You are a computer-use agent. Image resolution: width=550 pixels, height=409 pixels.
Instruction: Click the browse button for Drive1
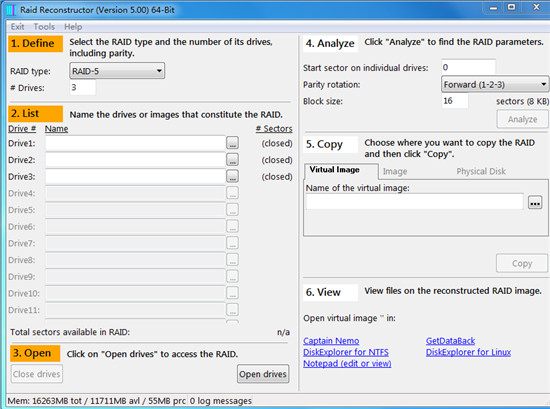(232, 143)
